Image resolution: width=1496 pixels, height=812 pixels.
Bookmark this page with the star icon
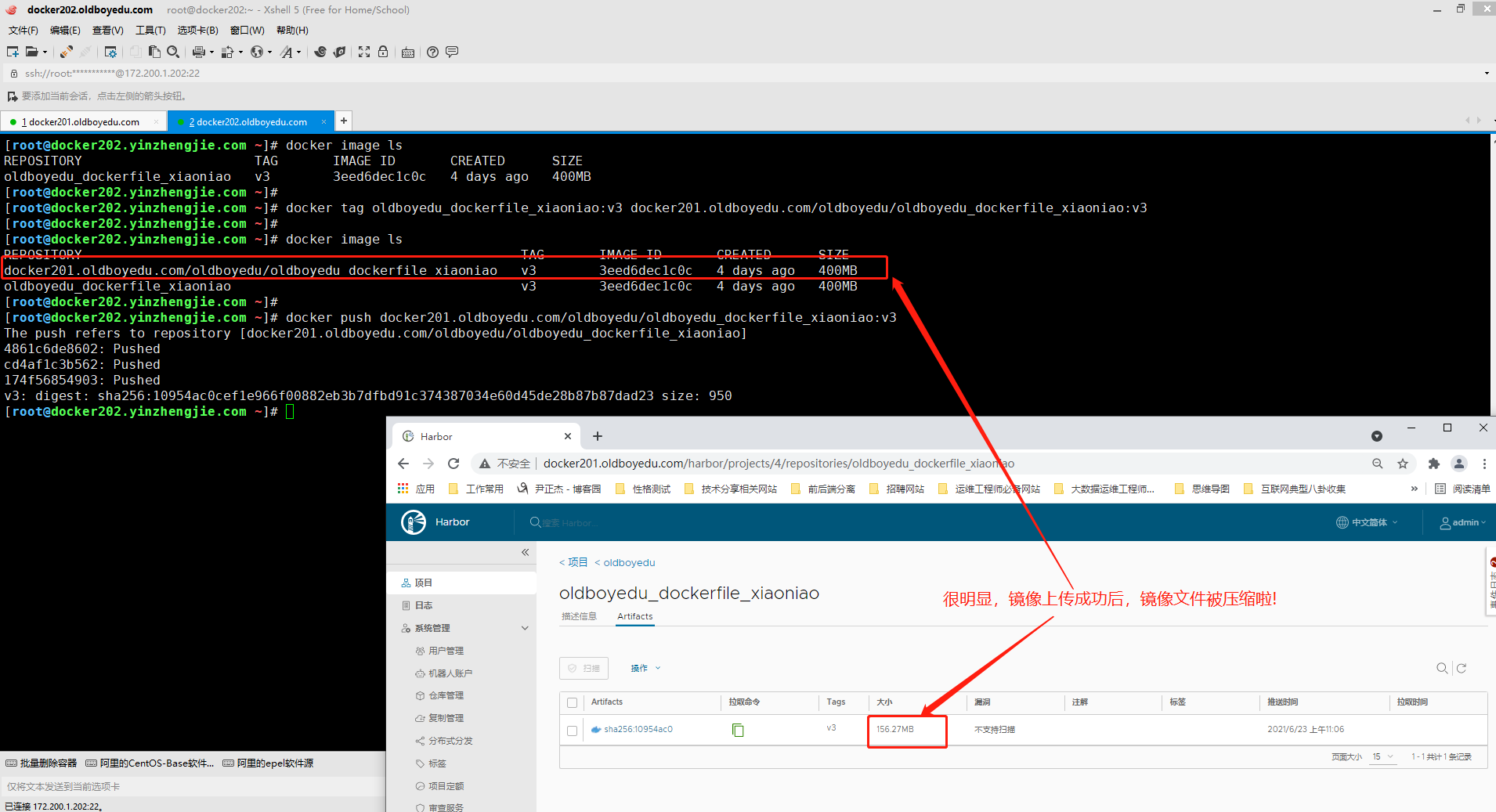pos(1403,464)
